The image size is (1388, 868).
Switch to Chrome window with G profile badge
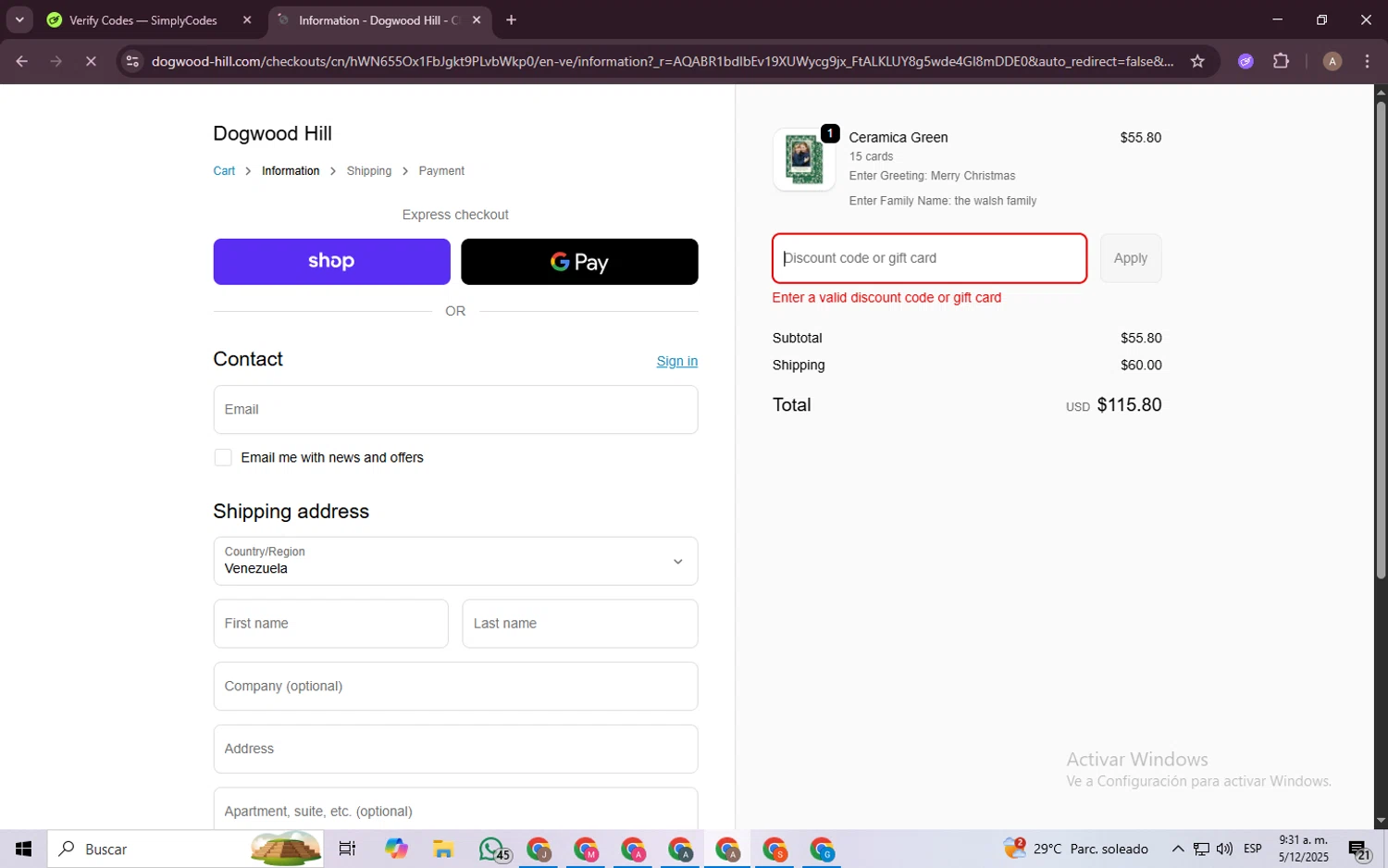822,849
